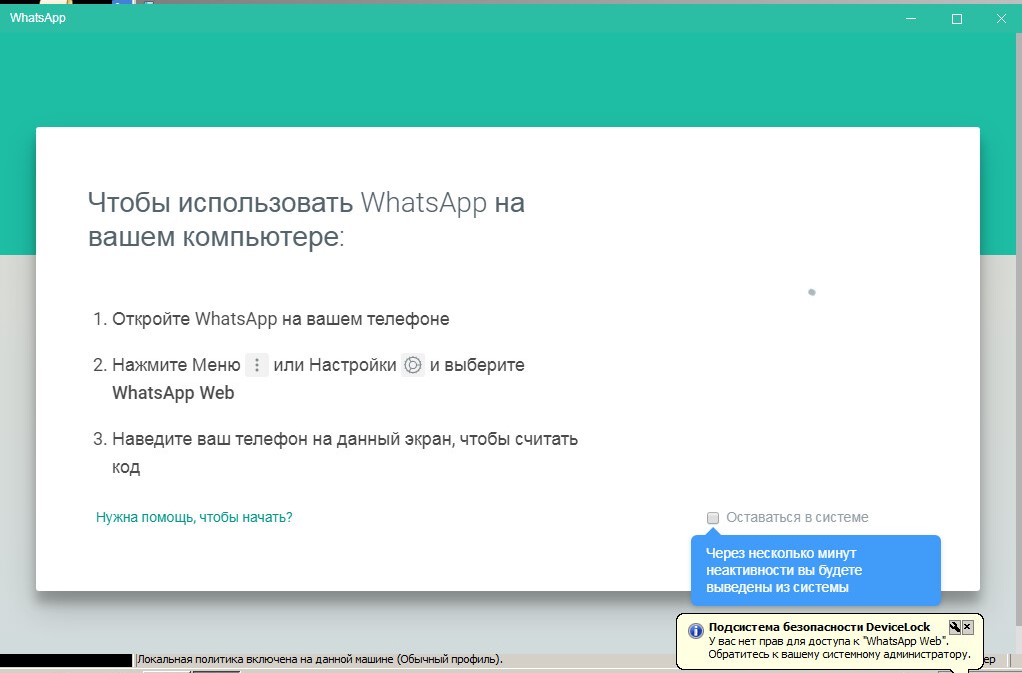Click the 'WhatsApp Web' bold text
1022x673 pixels.
173,393
